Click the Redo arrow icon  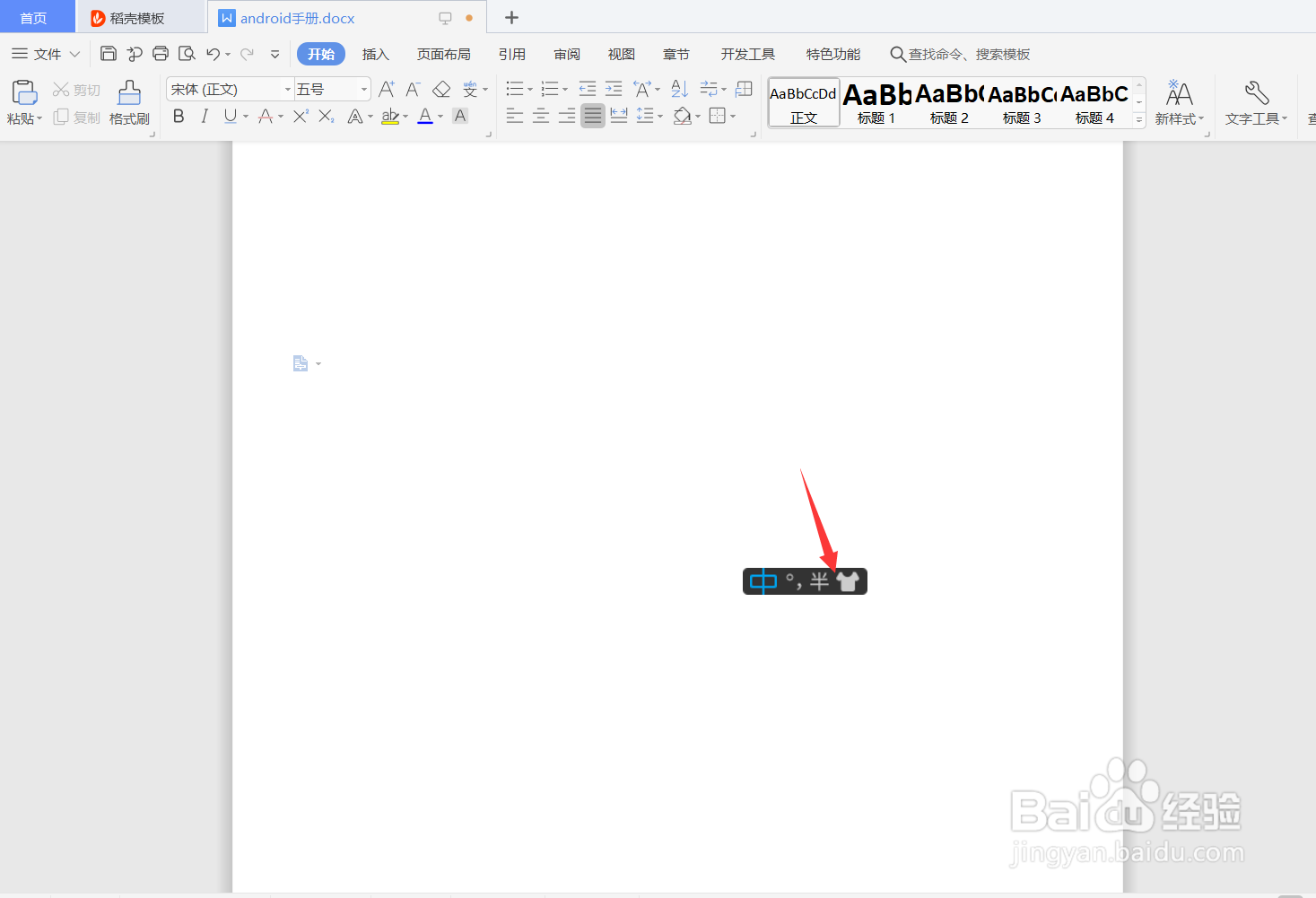247,54
